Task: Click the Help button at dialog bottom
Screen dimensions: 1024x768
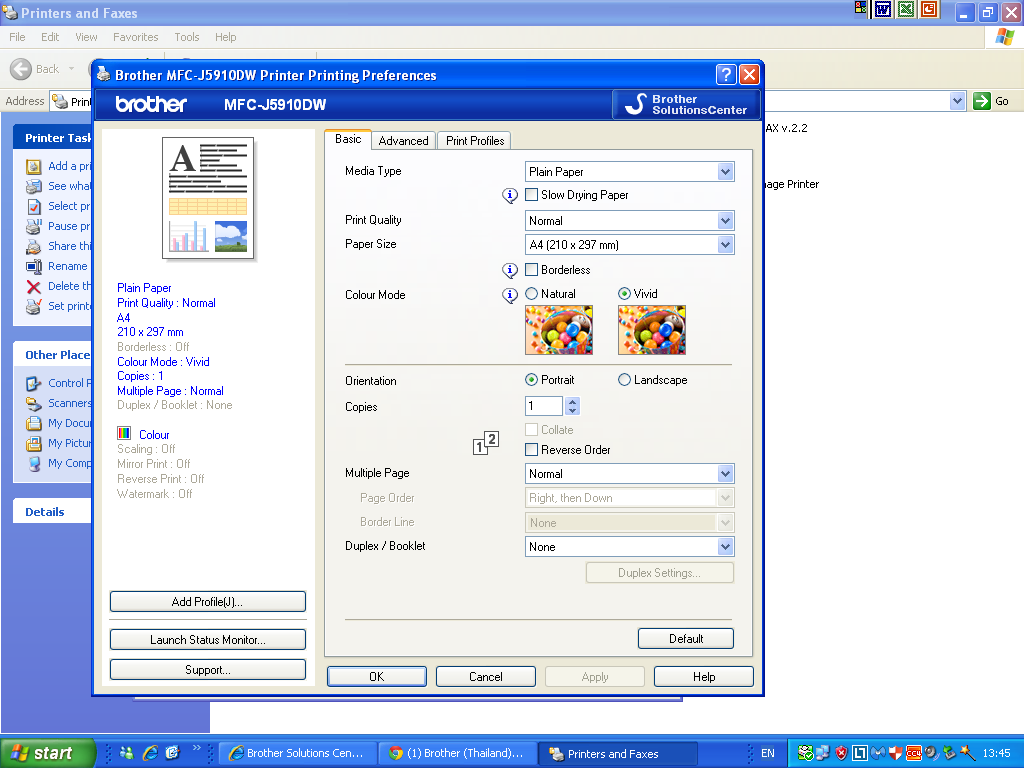Action: coord(704,677)
